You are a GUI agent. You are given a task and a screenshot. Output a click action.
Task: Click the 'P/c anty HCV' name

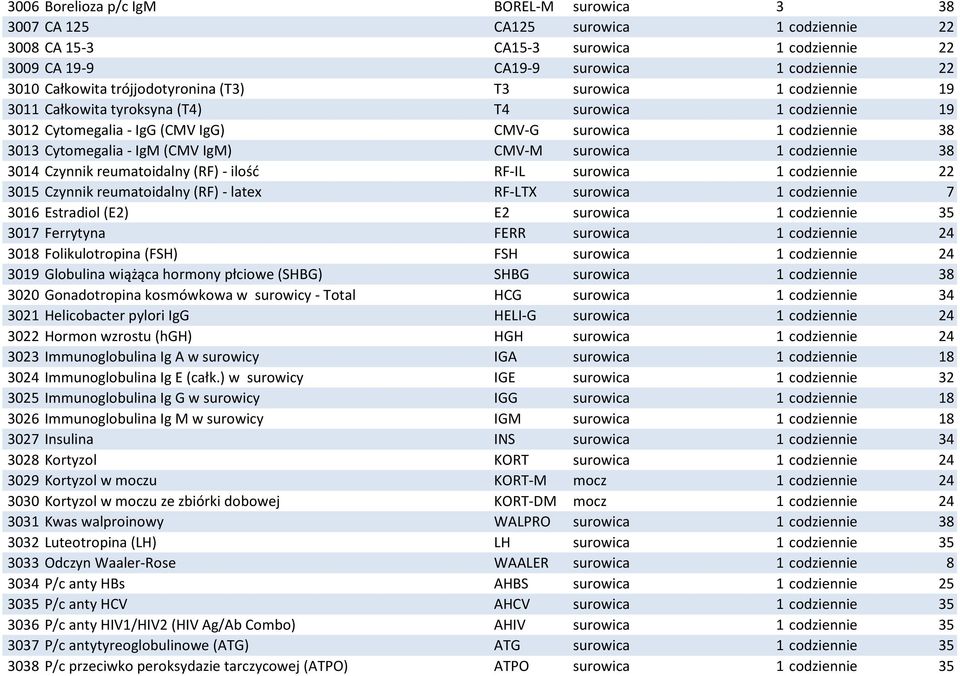(x=86, y=604)
